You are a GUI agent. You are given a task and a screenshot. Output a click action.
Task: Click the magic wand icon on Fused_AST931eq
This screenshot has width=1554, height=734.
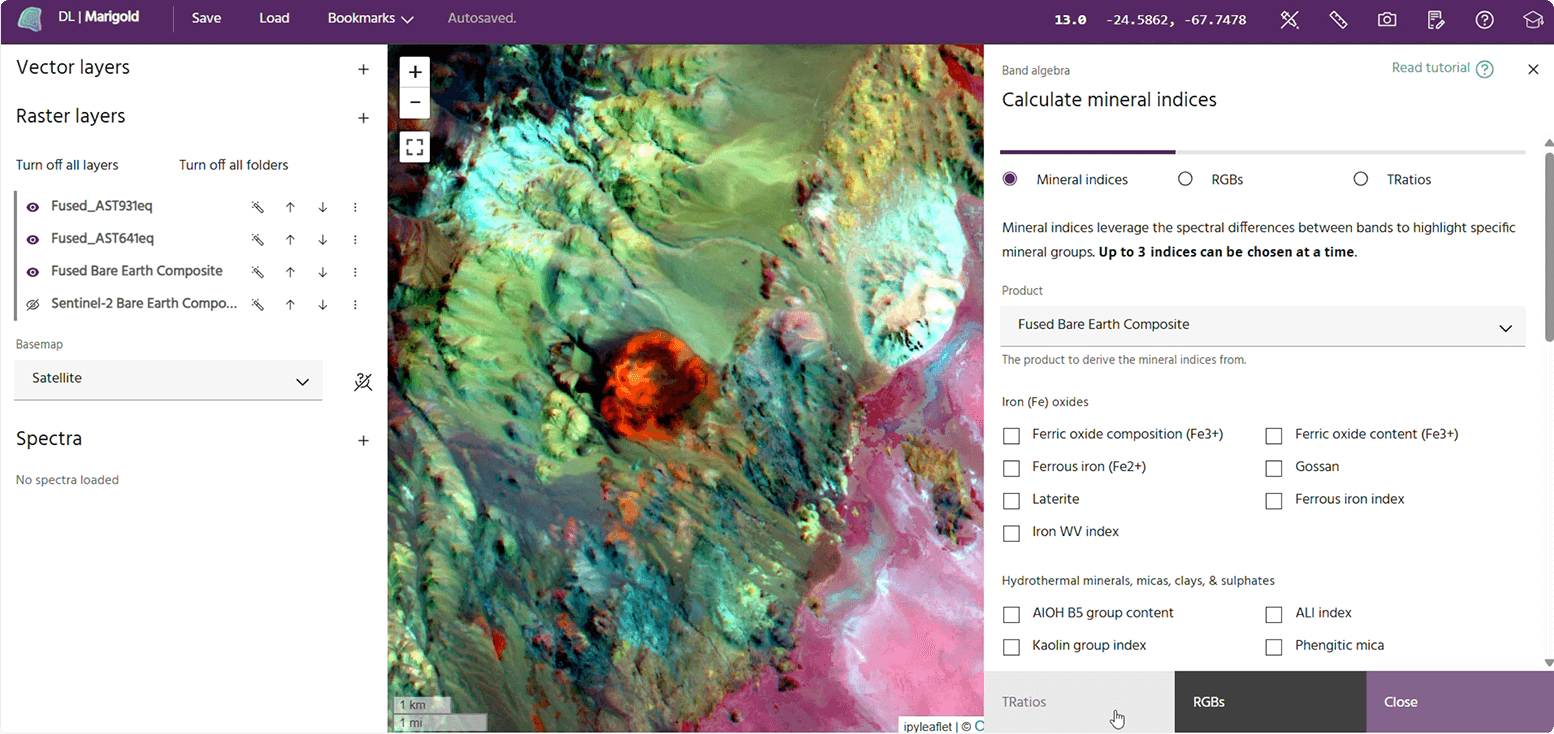coord(257,207)
